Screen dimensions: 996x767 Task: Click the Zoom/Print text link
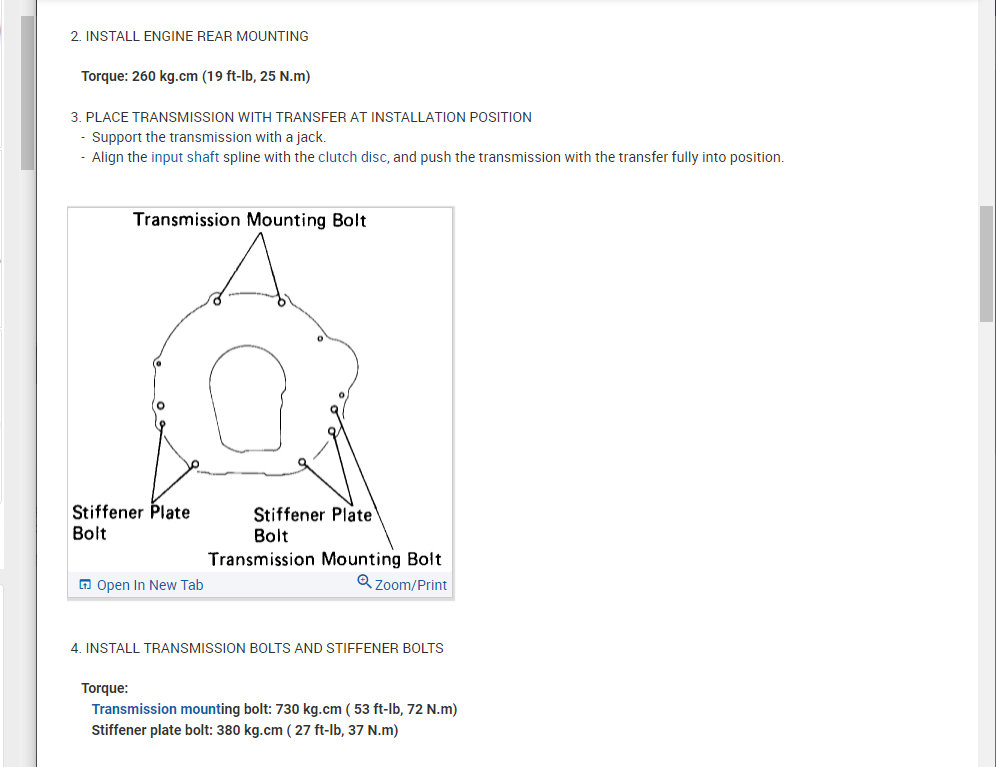coord(411,585)
